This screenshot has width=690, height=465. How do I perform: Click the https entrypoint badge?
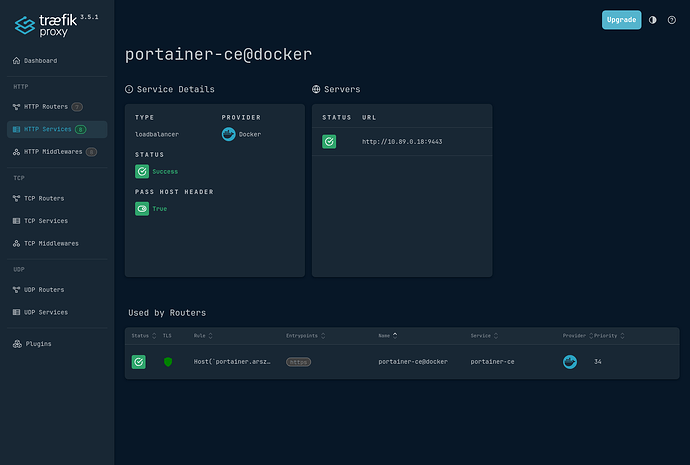point(298,361)
